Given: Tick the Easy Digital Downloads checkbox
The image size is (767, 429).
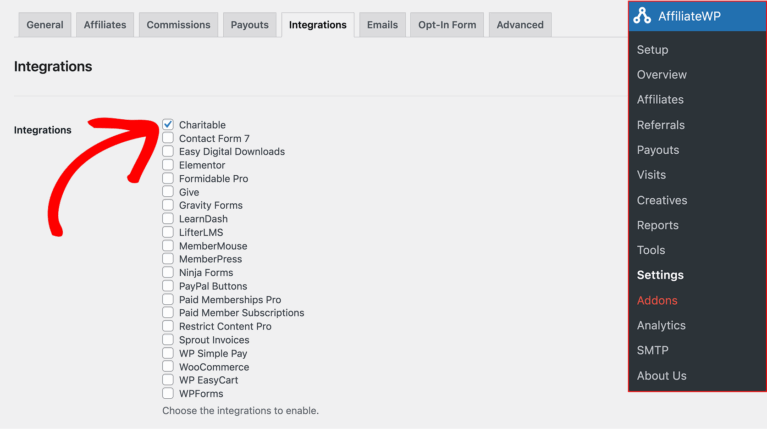Looking at the screenshot, I should point(168,152).
